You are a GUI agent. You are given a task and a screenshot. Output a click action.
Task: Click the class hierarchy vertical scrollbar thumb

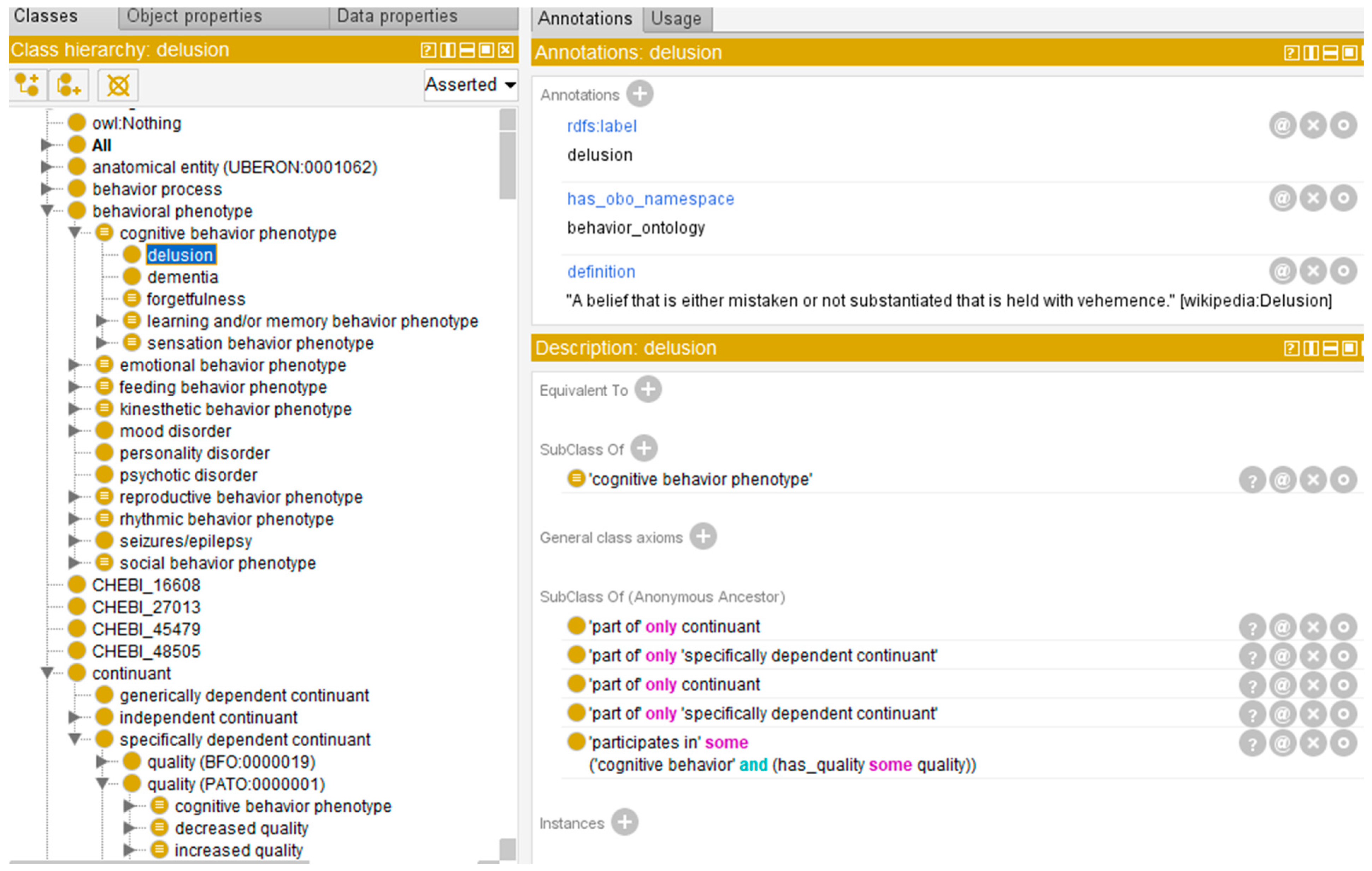[507, 165]
